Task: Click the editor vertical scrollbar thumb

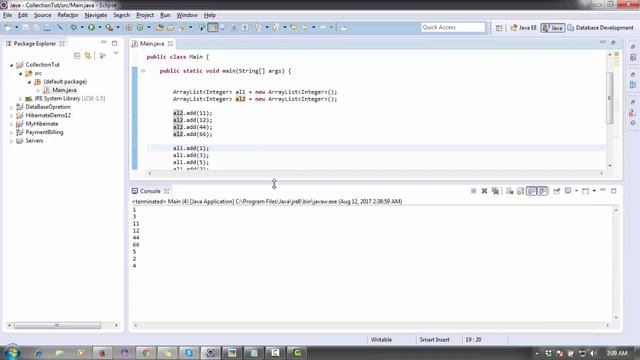Action: (x=610, y=98)
